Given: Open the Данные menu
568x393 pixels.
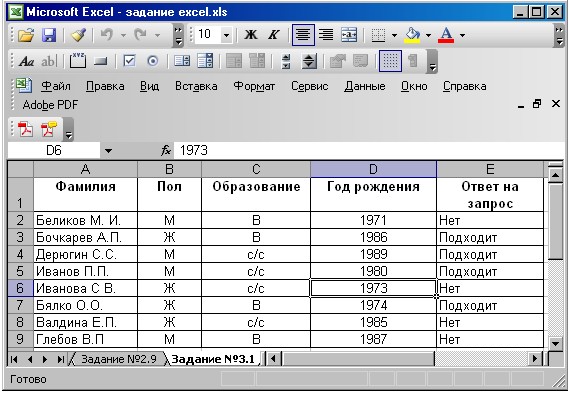Looking at the screenshot, I should [x=364, y=86].
